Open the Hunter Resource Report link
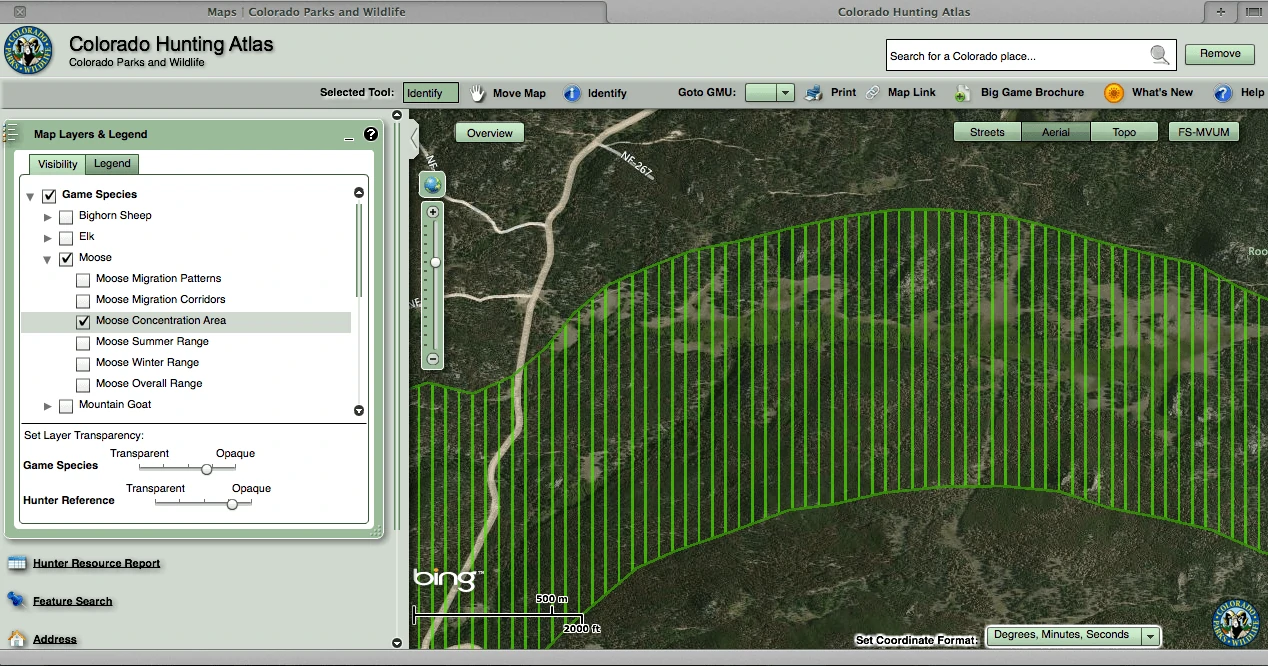Image resolution: width=1268 pixels, height=666 pixels. [96, 564]
